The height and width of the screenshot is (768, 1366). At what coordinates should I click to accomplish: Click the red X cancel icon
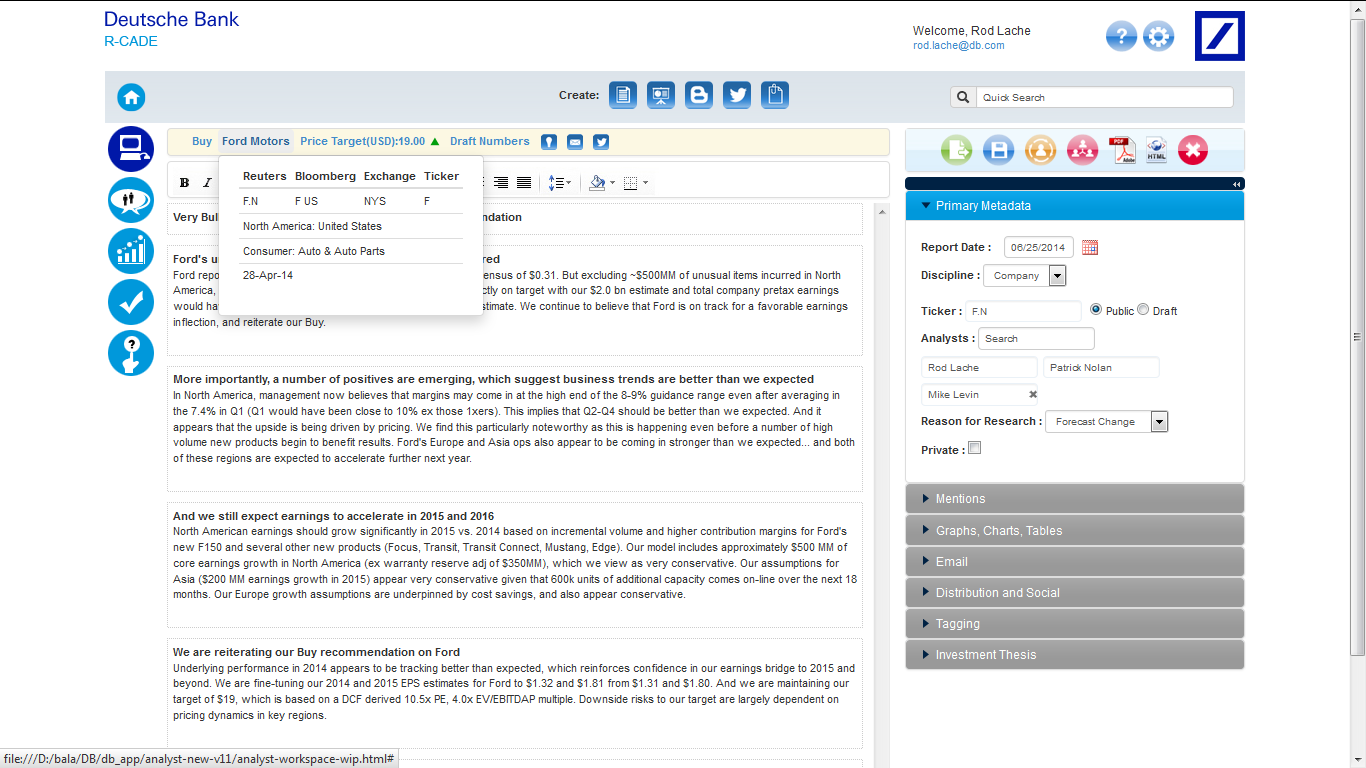[1193, 150]
